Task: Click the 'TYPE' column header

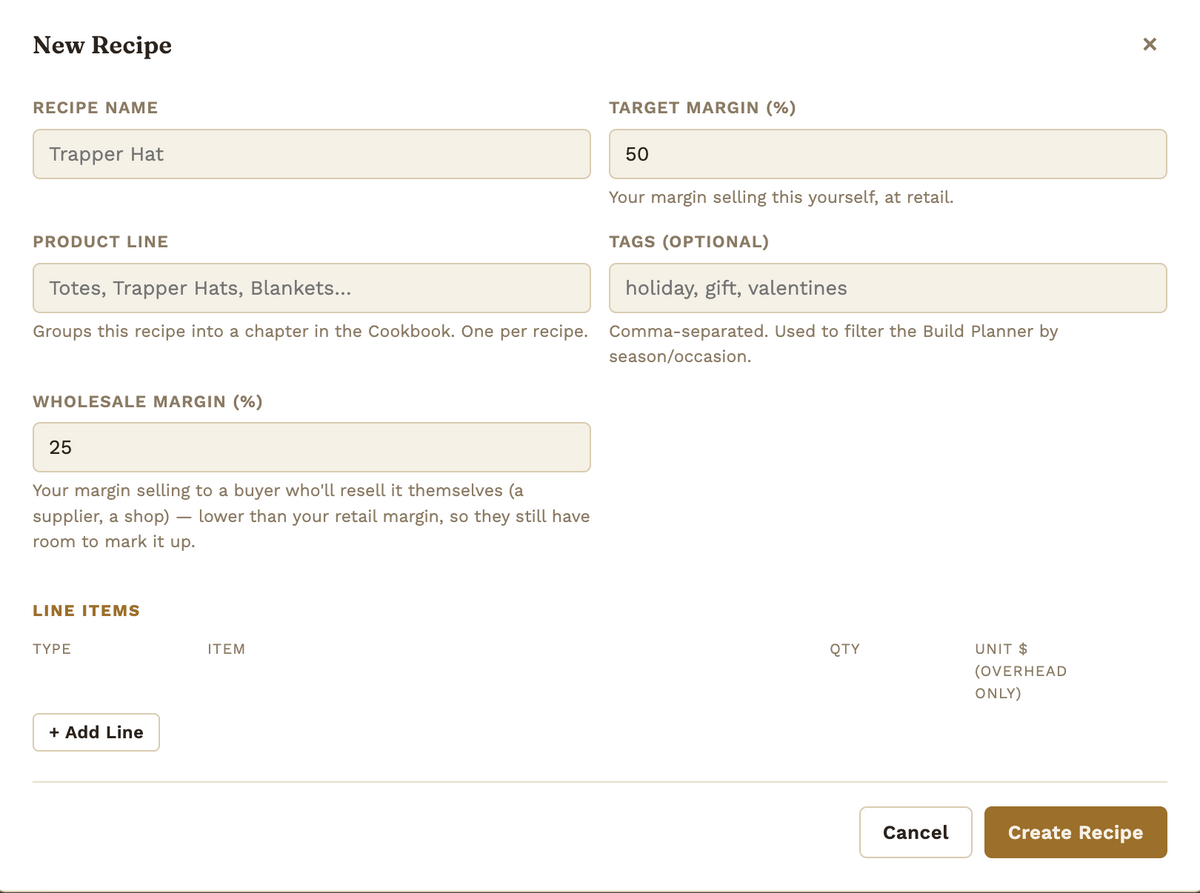Action: 52,649
